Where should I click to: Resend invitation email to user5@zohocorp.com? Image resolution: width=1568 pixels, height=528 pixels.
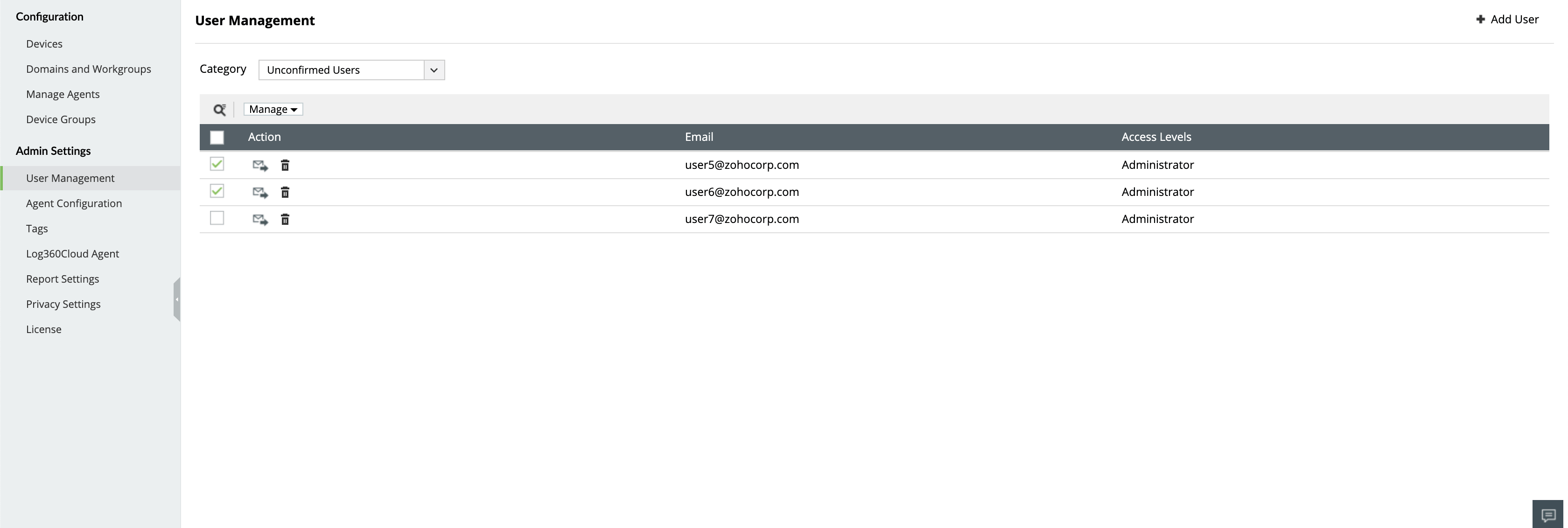pos(260,166)
